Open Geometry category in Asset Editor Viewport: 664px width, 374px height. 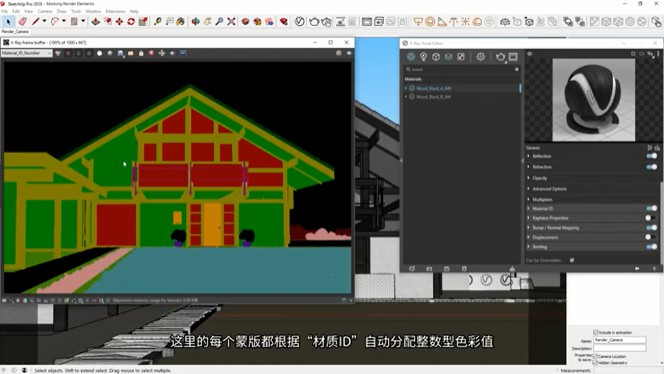click(x=436, y=57)
